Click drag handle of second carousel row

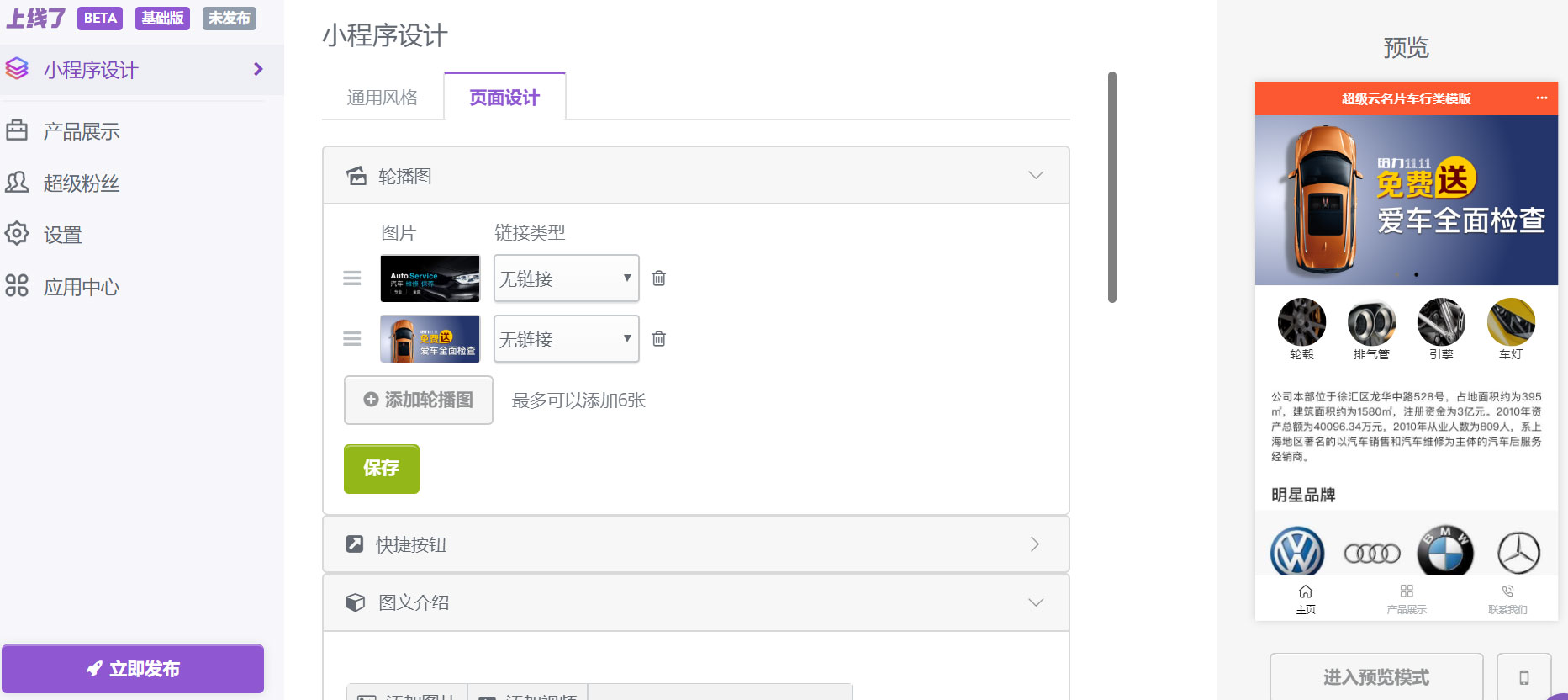[x=352, y=339]
